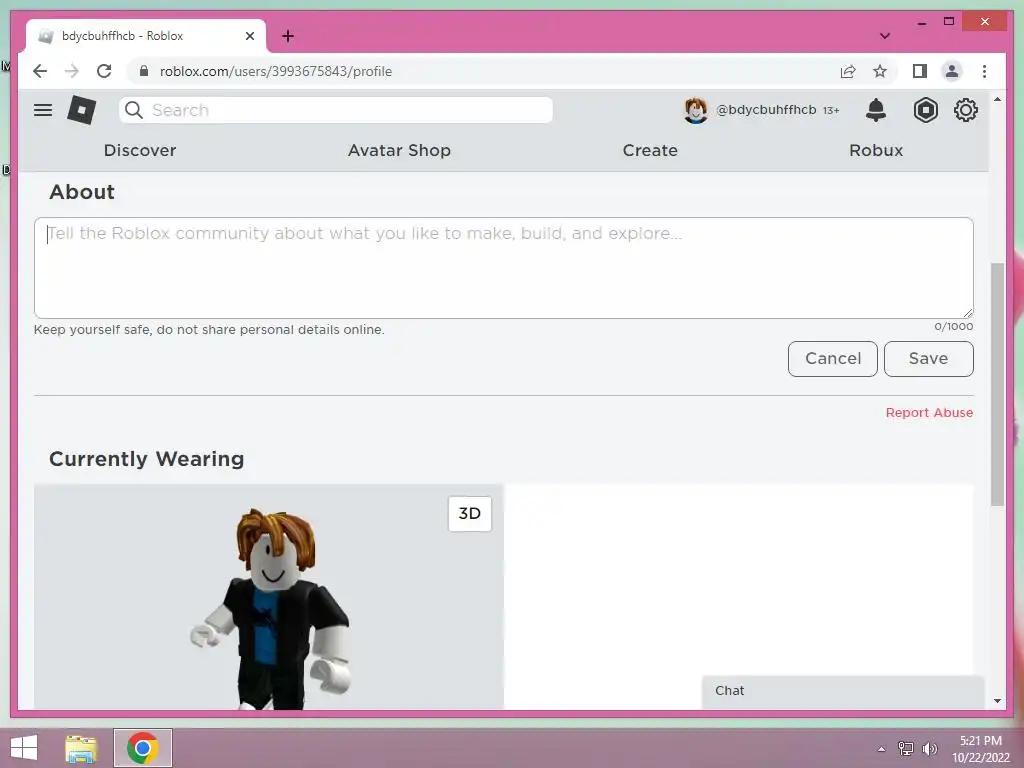The image size is (1024, 768).
Task: Bookmark this tab with the star
Action: pyautogui.click(x=880, y=71)
